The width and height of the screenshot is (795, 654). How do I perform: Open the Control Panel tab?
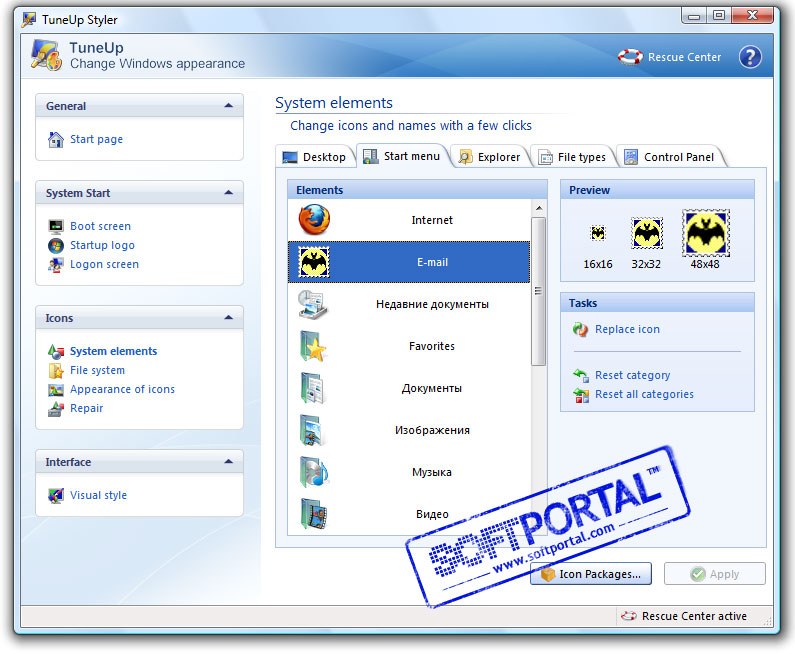(x=669, y=157)
